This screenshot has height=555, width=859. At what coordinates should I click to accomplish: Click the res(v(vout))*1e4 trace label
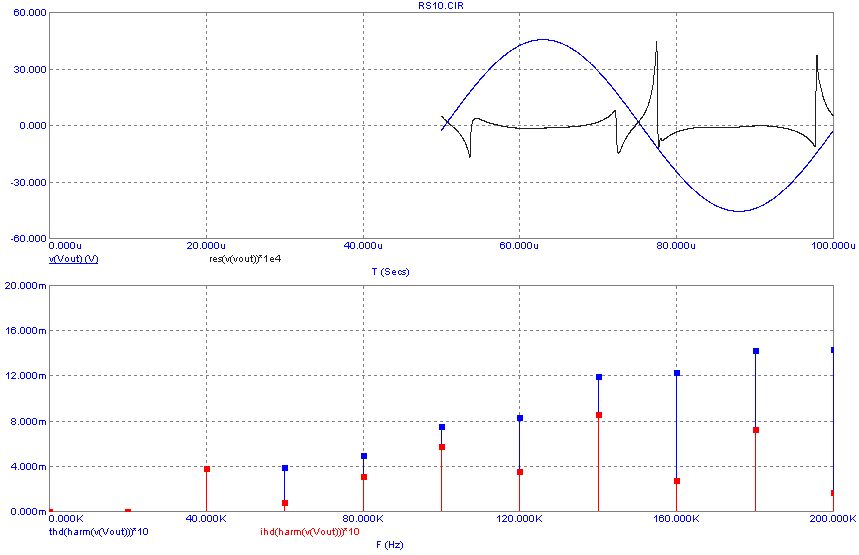tap(245, 259)
